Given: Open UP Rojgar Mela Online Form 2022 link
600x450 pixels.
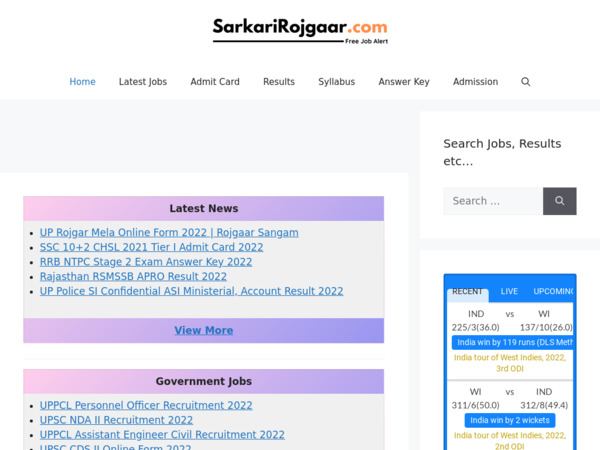Looking at the screenshot, I should point(169,233).
